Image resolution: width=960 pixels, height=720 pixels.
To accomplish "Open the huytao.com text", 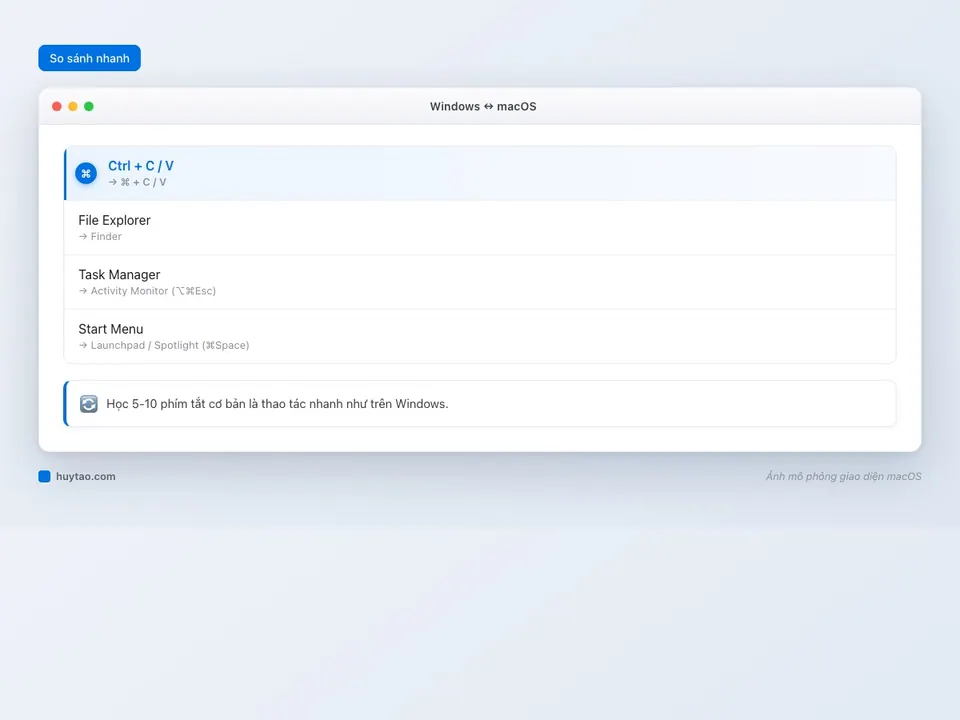I will 86,476.
